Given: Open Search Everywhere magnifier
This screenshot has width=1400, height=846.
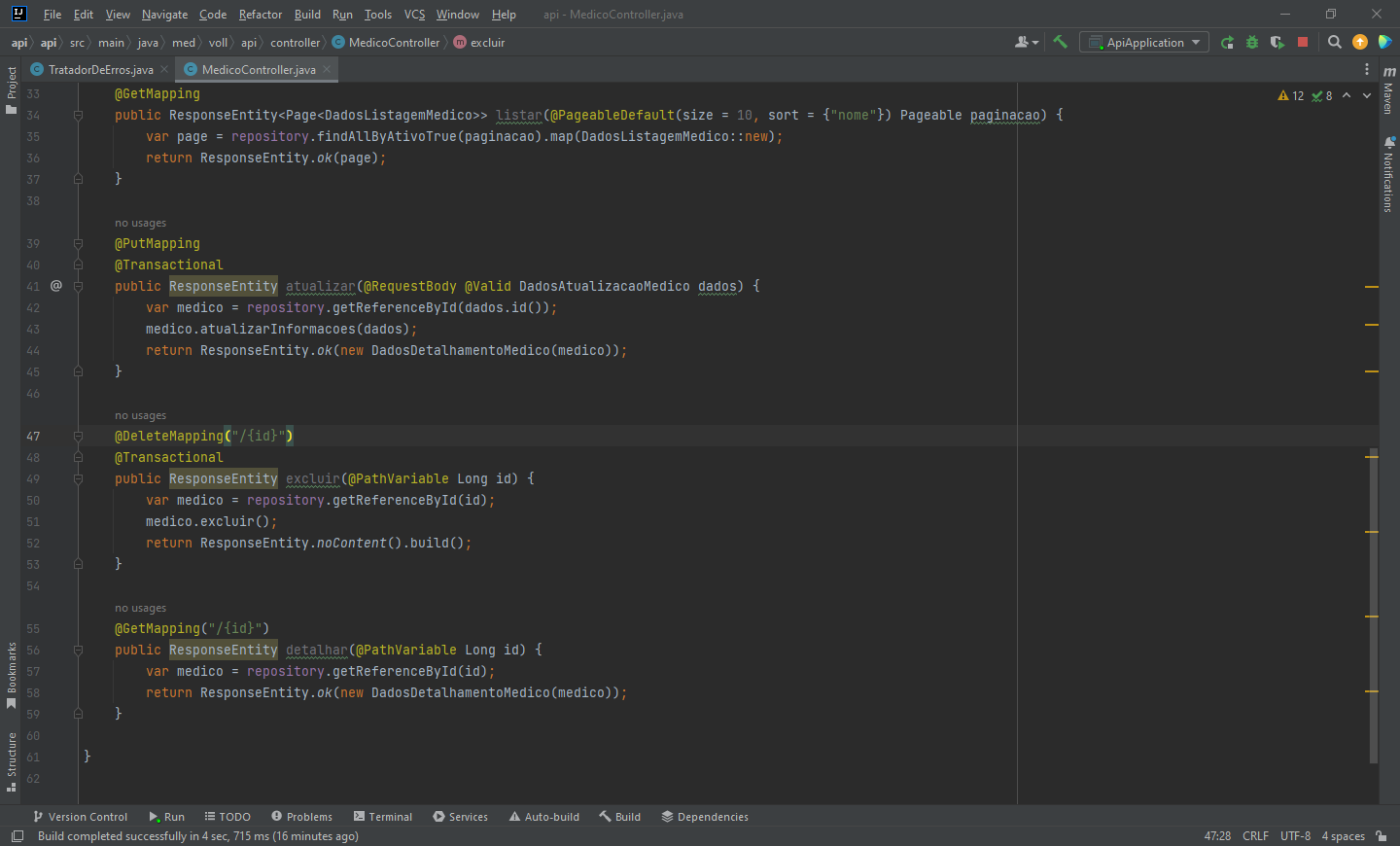Looking at the screenshot, I should pos(1335,42).
